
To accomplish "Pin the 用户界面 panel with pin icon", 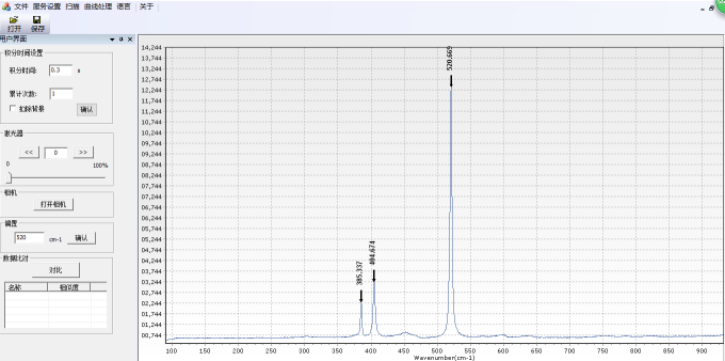I will [121, 39].
